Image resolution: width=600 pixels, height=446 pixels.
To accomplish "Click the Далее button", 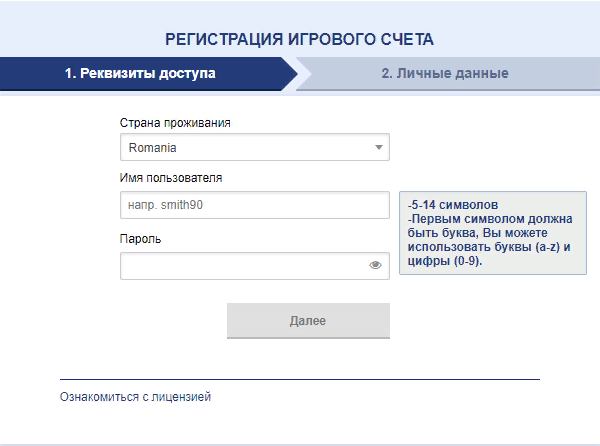I will [308, 321].
